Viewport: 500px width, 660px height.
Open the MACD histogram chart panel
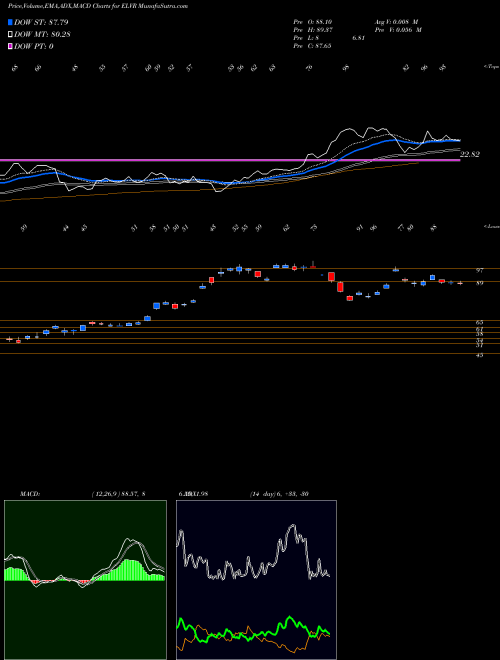point(85,580)
